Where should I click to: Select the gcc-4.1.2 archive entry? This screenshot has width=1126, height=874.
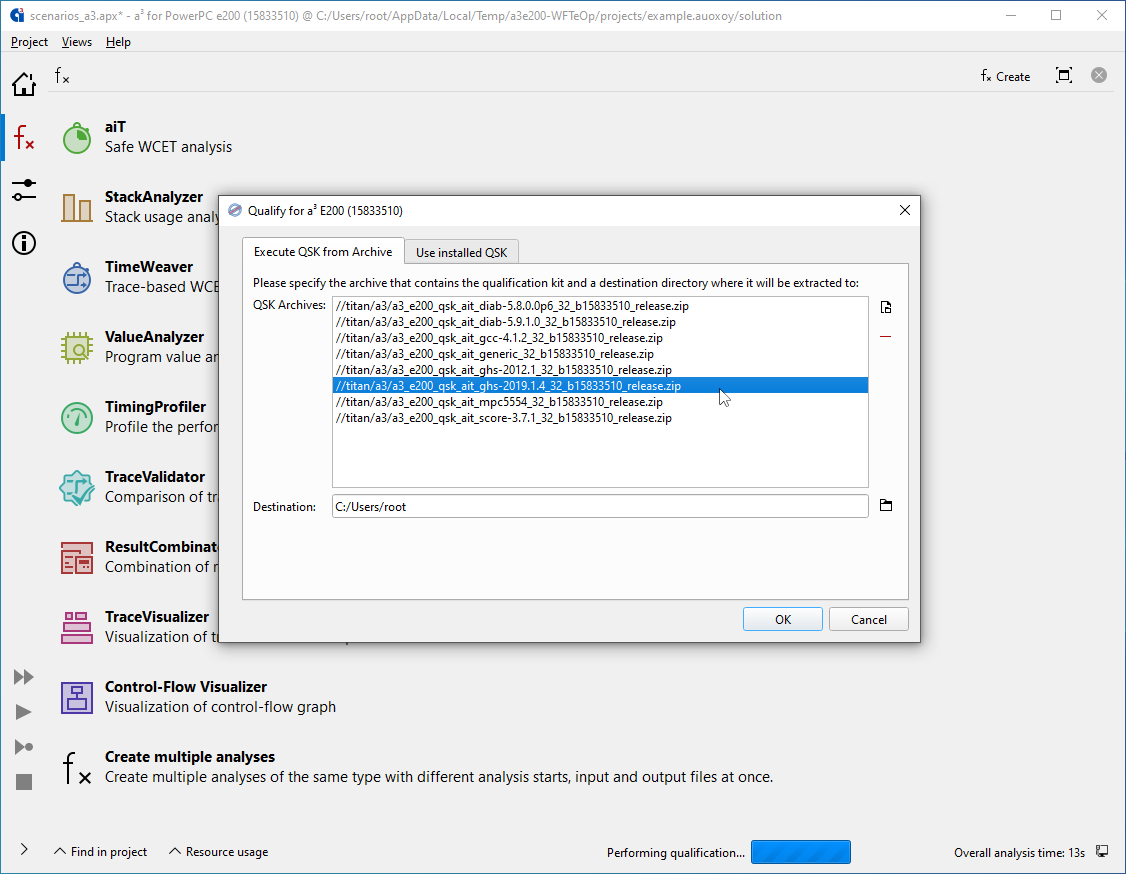tap(600, 338)
